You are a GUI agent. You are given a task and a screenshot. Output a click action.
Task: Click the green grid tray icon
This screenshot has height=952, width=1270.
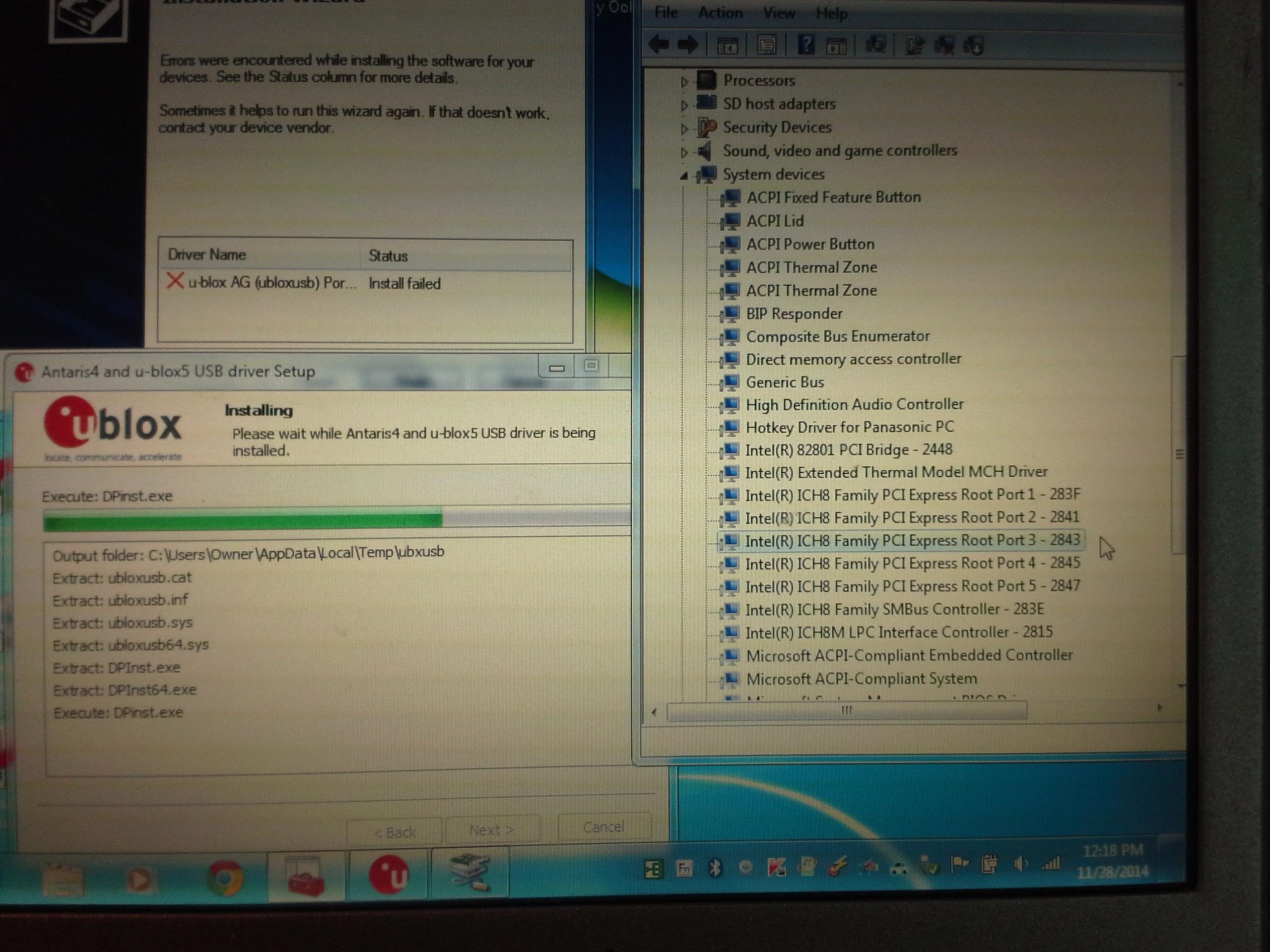653,869
